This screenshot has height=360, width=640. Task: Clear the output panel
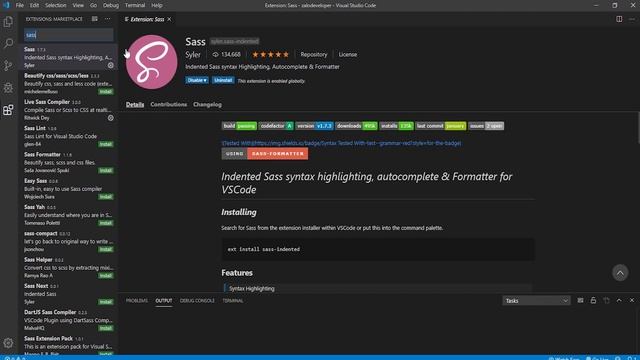[x=580, y=300]
